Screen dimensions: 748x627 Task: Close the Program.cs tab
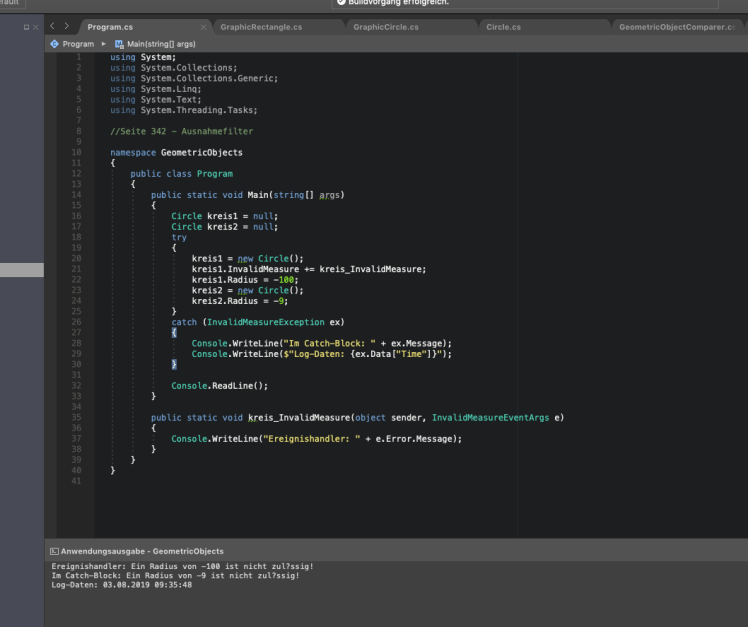[x=204, y=27]
